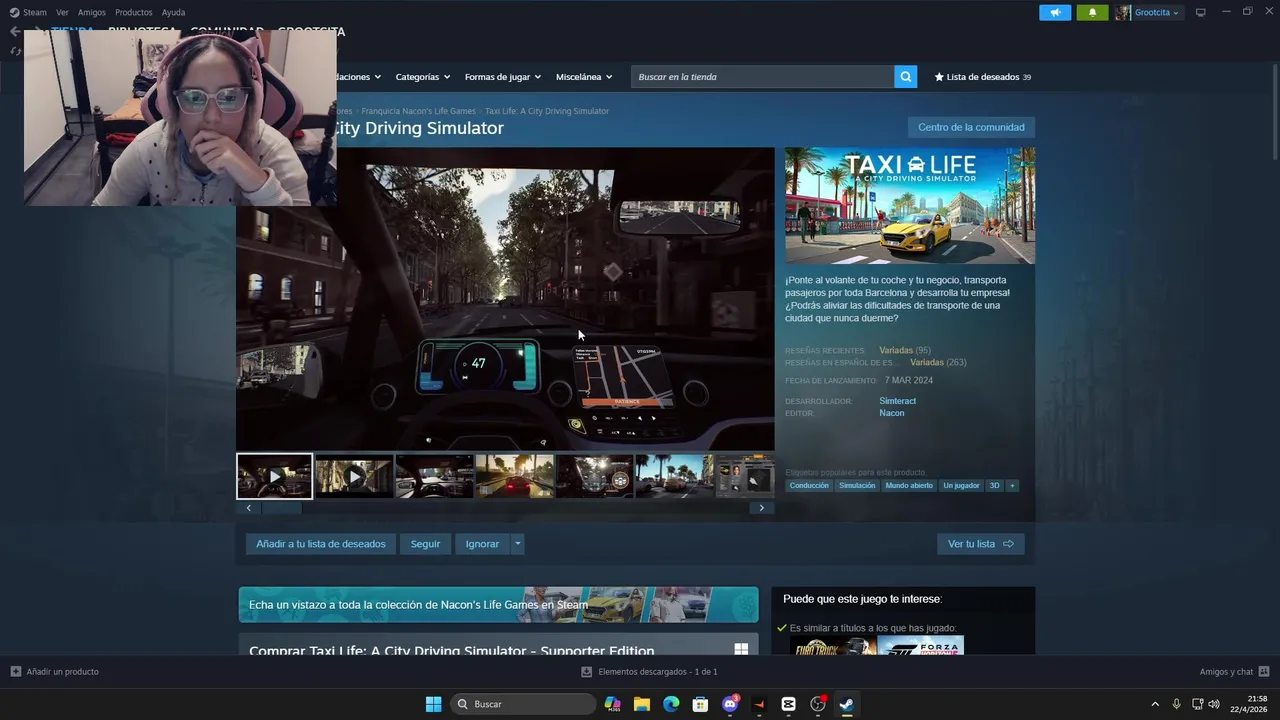Click the Taxi Life header capsule image
Screen dimensions: 1280x720
coord(910,206)
